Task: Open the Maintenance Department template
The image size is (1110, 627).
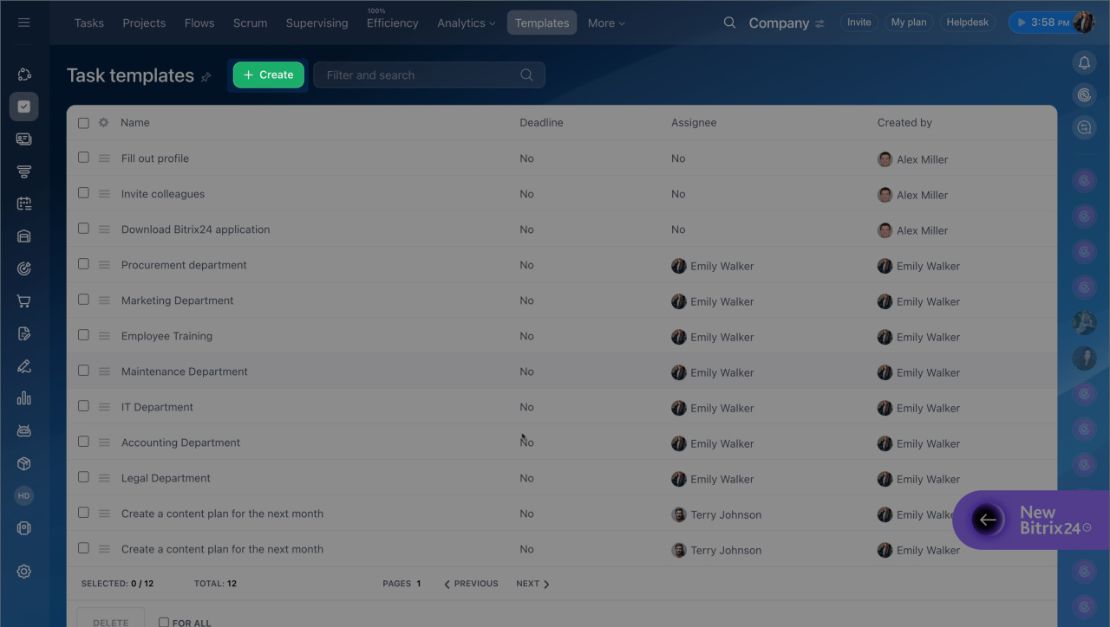Action: tap(184, 372)
